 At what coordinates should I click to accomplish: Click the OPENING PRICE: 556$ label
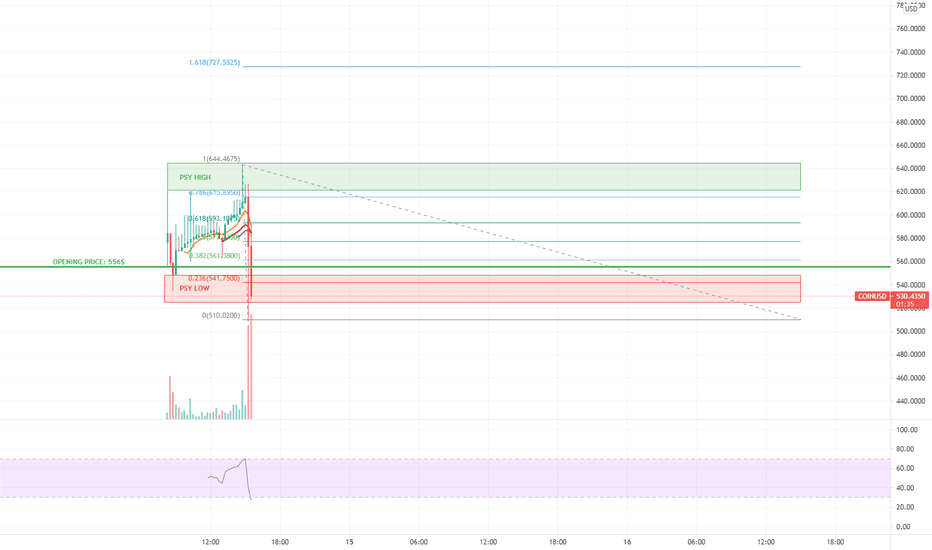pyautogui.click(x=89, y=262)
